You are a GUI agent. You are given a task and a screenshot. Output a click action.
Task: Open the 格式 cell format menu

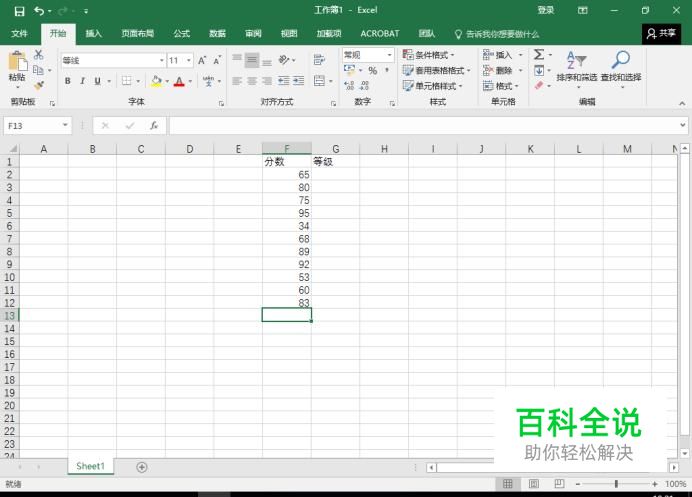point(500,86)
